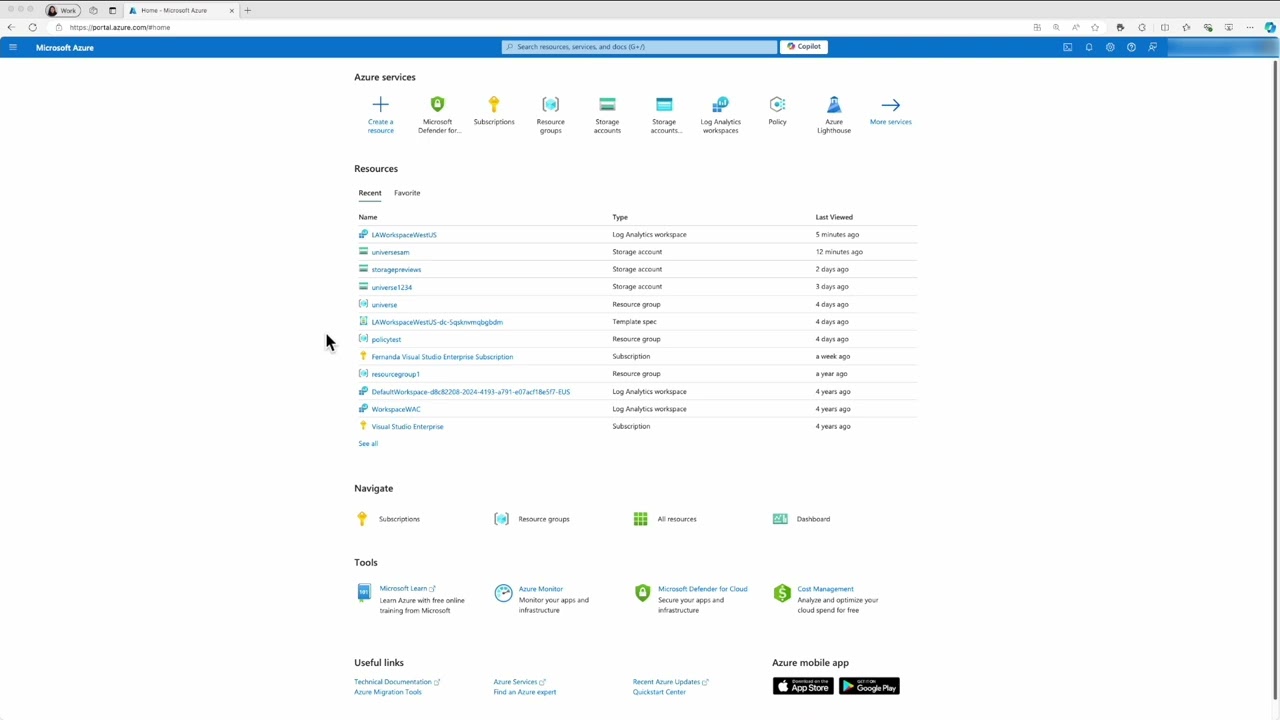Click the zoom magnifier icon in address bar

pyautogui.click(x=1056, y=27)
